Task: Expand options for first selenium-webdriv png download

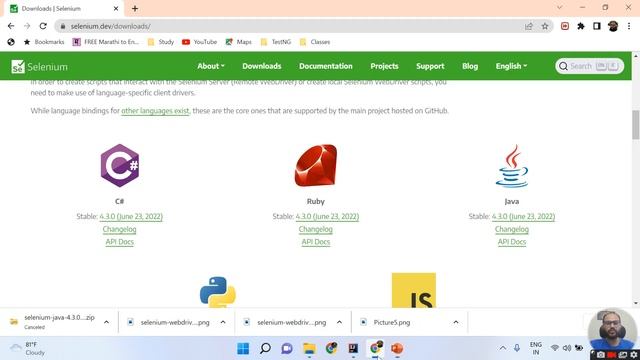Action: point(223,322)
